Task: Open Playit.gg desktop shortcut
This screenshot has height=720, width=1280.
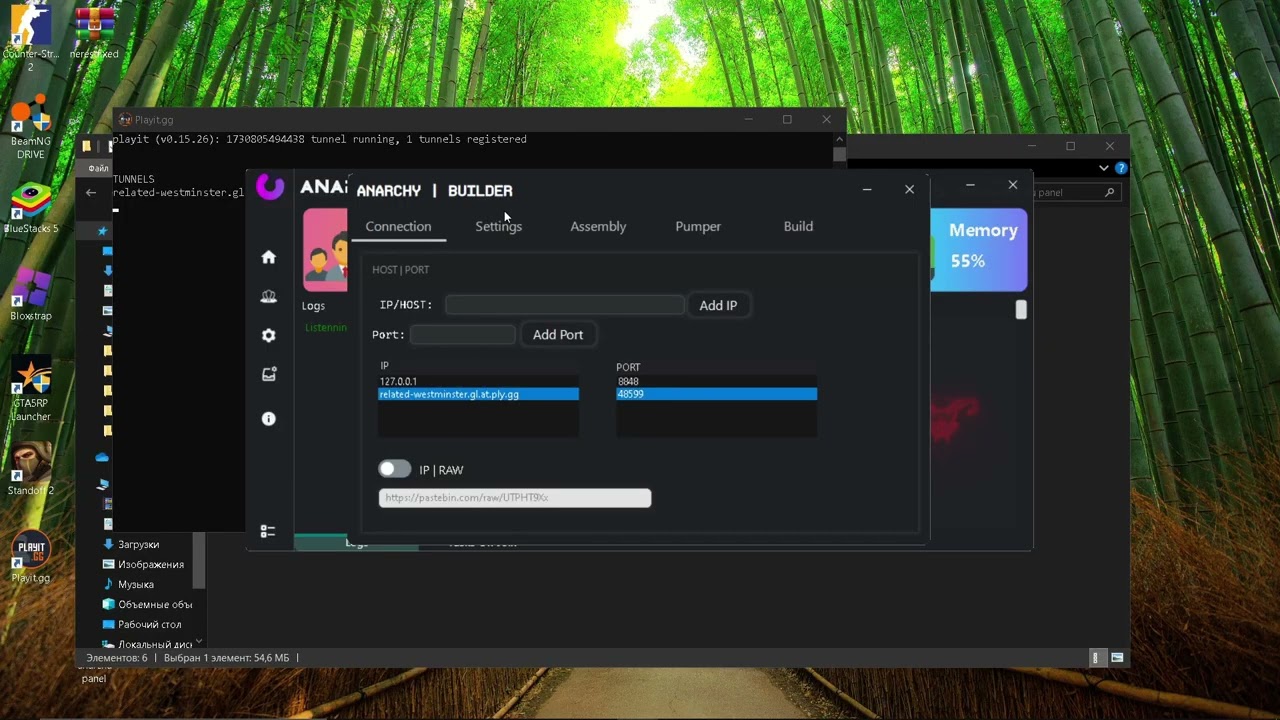Action: tap(30, 556)
